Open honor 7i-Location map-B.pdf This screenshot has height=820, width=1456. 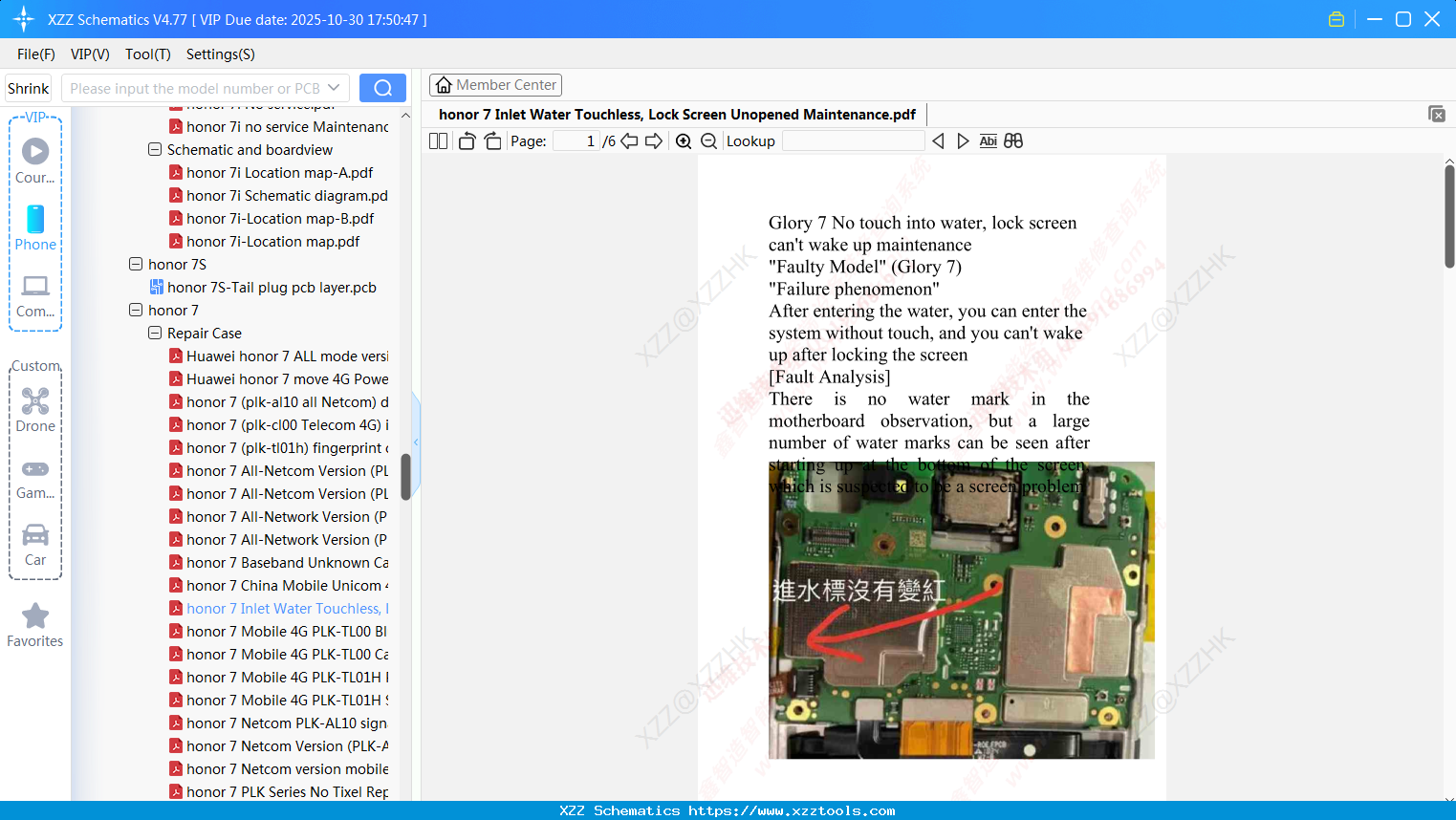(x=279, y=219)
